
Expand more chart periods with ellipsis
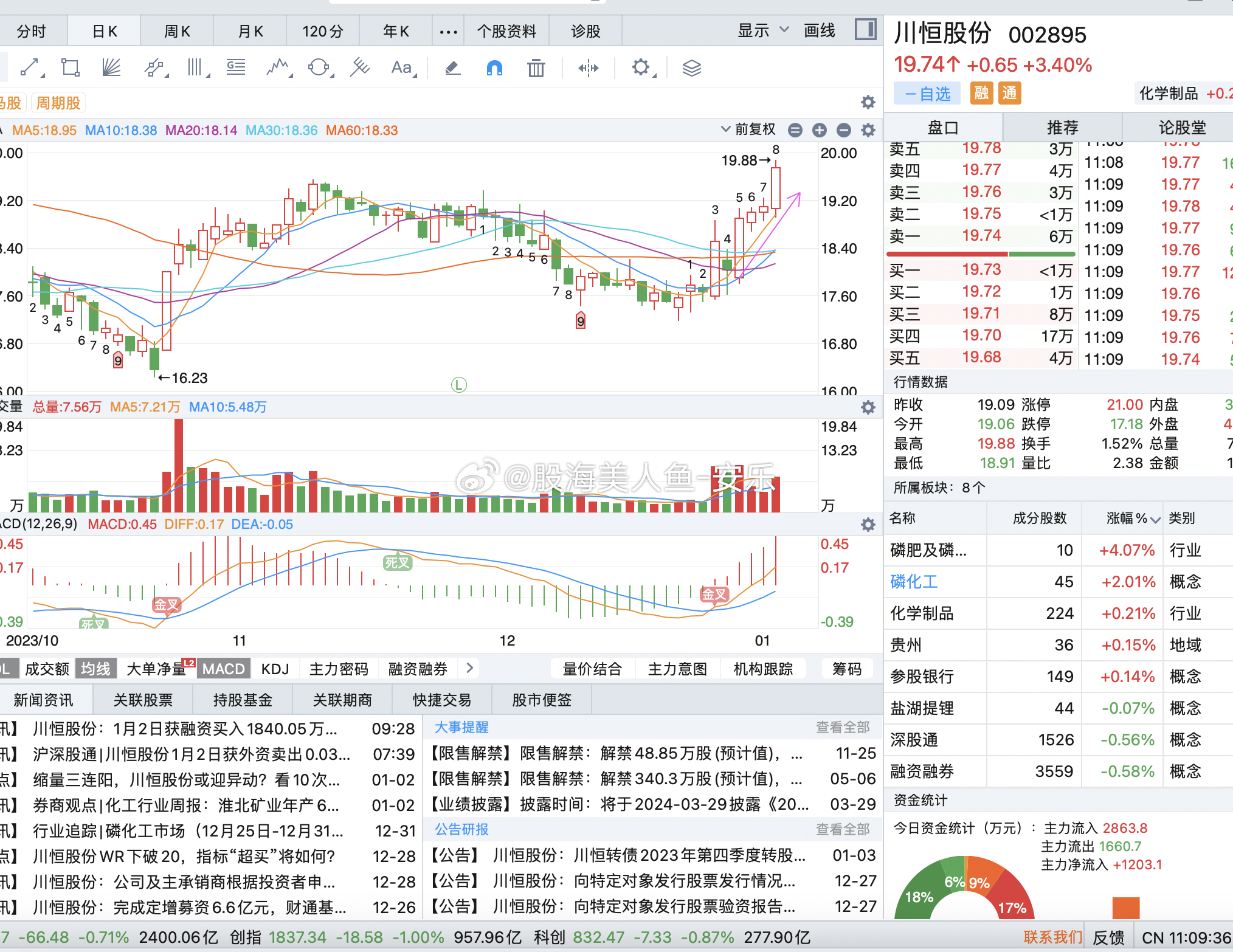tap(448, 31)
